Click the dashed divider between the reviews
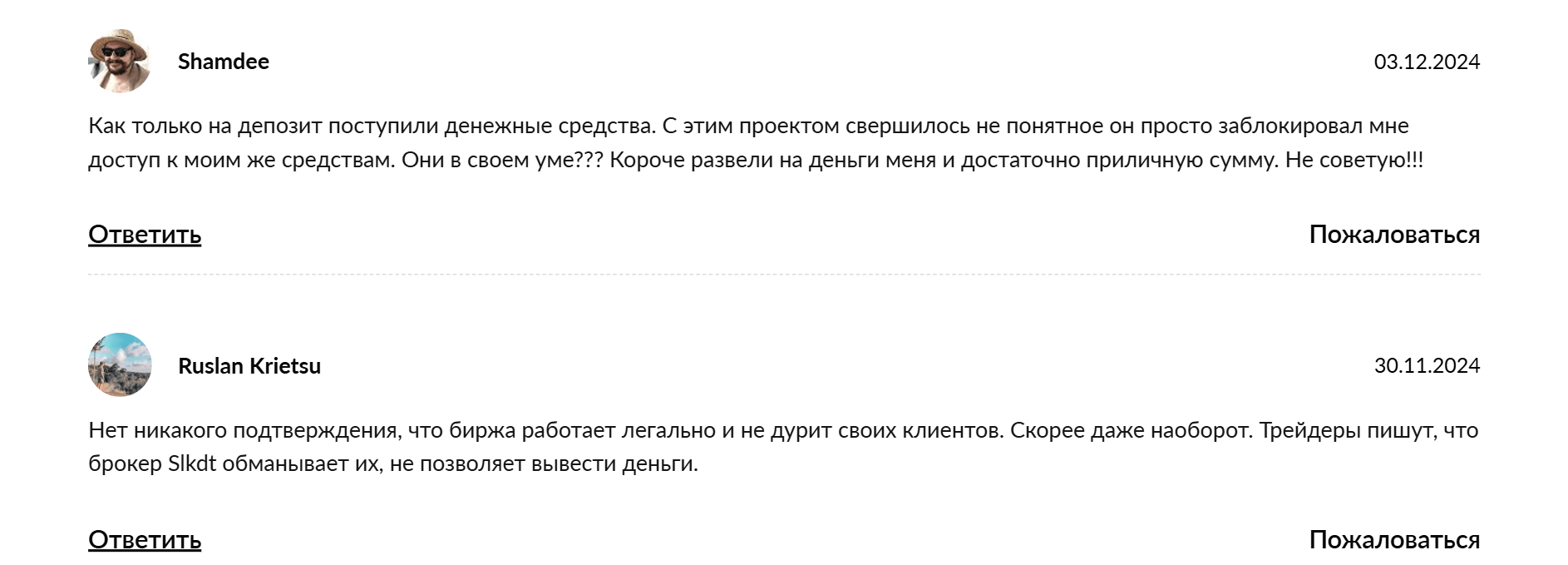Viewport: 1568px width, 565px height. [784, 275]
